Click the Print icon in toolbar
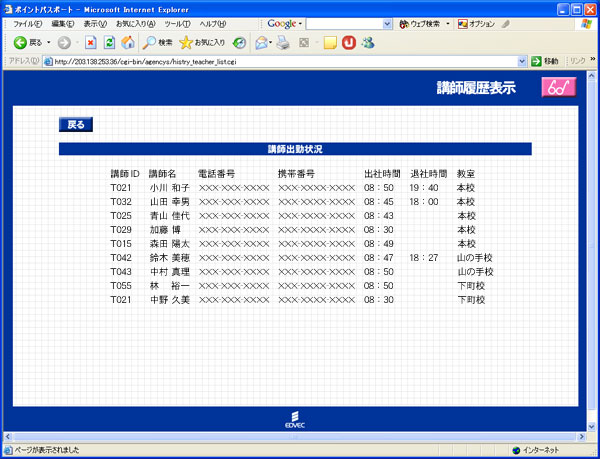 tap(283, 43)
